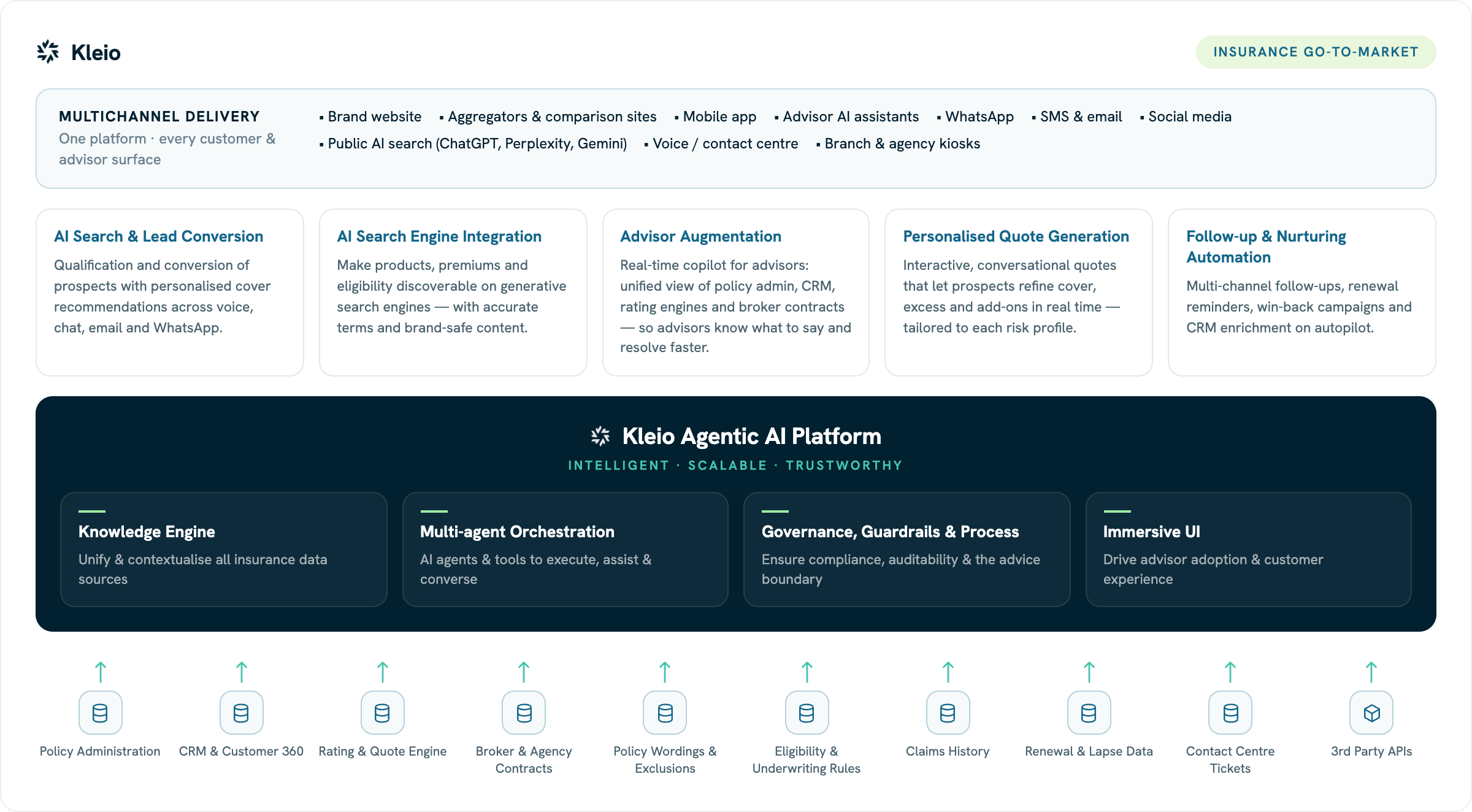The image size is (1472, 812).
Task: Open the AI Search Engine Integration card title
Action: (x=439, y=236)
